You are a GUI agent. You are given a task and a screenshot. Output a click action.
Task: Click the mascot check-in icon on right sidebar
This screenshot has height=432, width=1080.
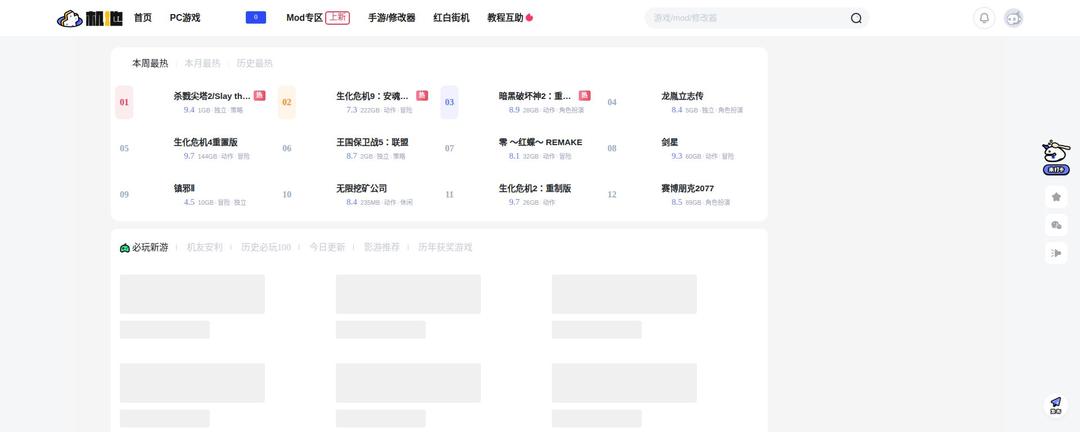coord(1056,157)
